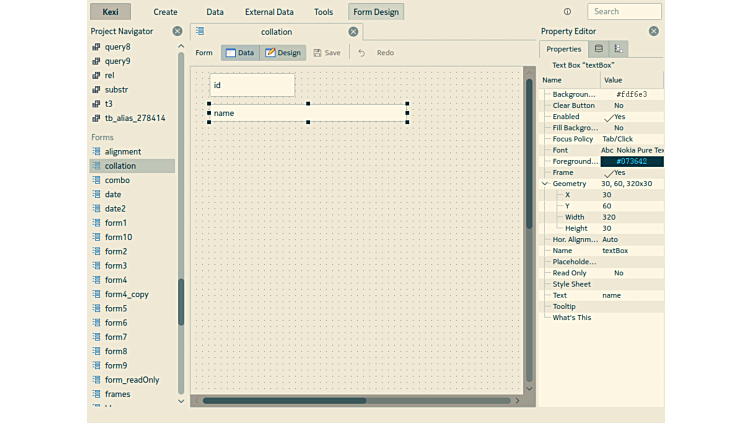Pick the Foreground color swatch
Image resolution: width=752 pixels, height=423 pixels.
[x=631, y=161]
